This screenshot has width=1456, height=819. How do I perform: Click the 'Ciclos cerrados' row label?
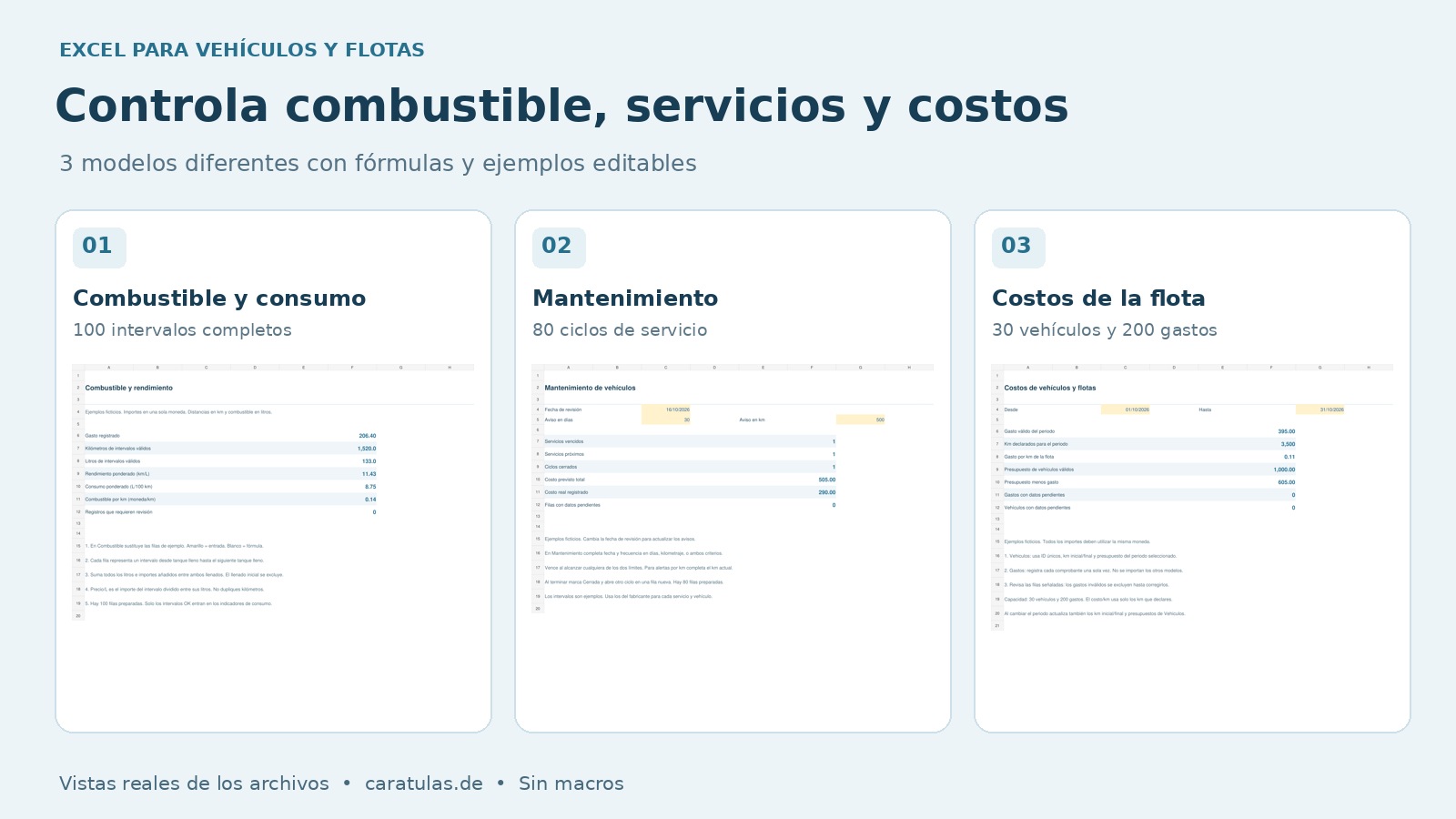(561, 467)
